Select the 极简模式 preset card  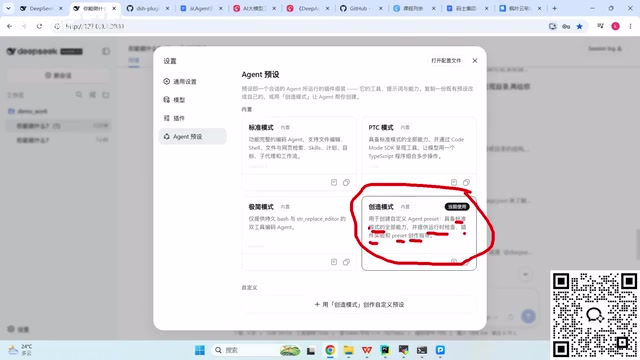(298, 233)
